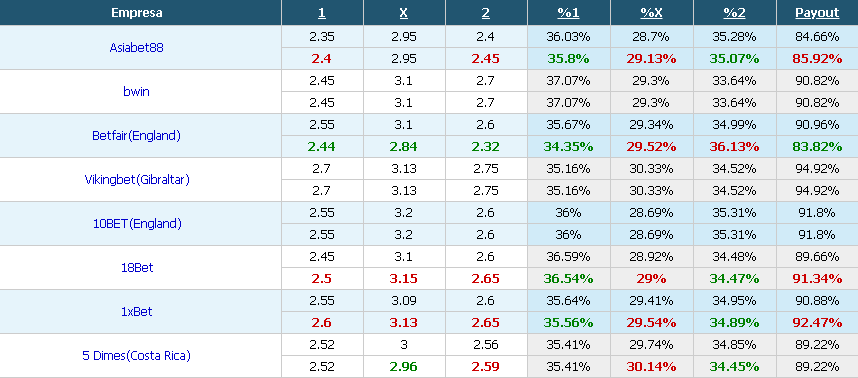Sort table by %2 header
Image resolution: width=858 pixels, height=378 pixels.
click(x=734, y=13)
